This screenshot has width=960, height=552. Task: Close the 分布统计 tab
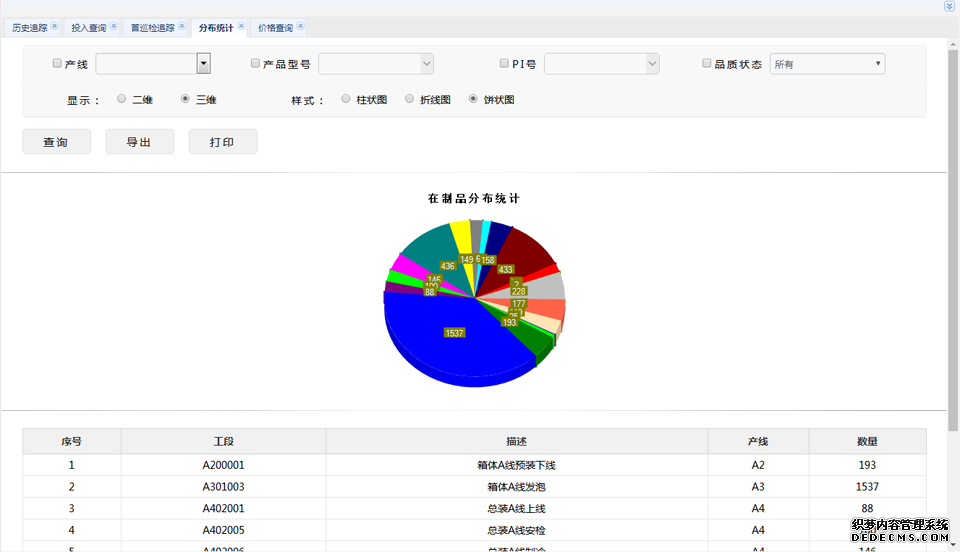click(x=241, y=27)
